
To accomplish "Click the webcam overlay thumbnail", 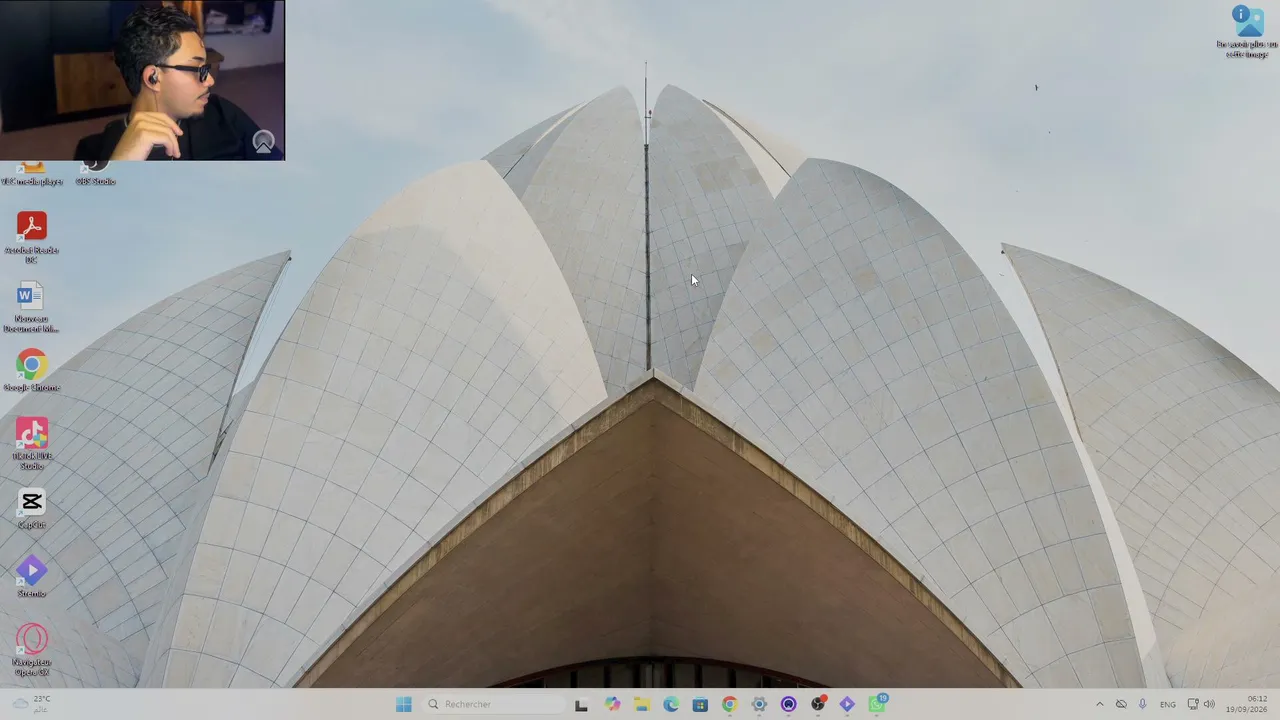I will tap(142, 80).
